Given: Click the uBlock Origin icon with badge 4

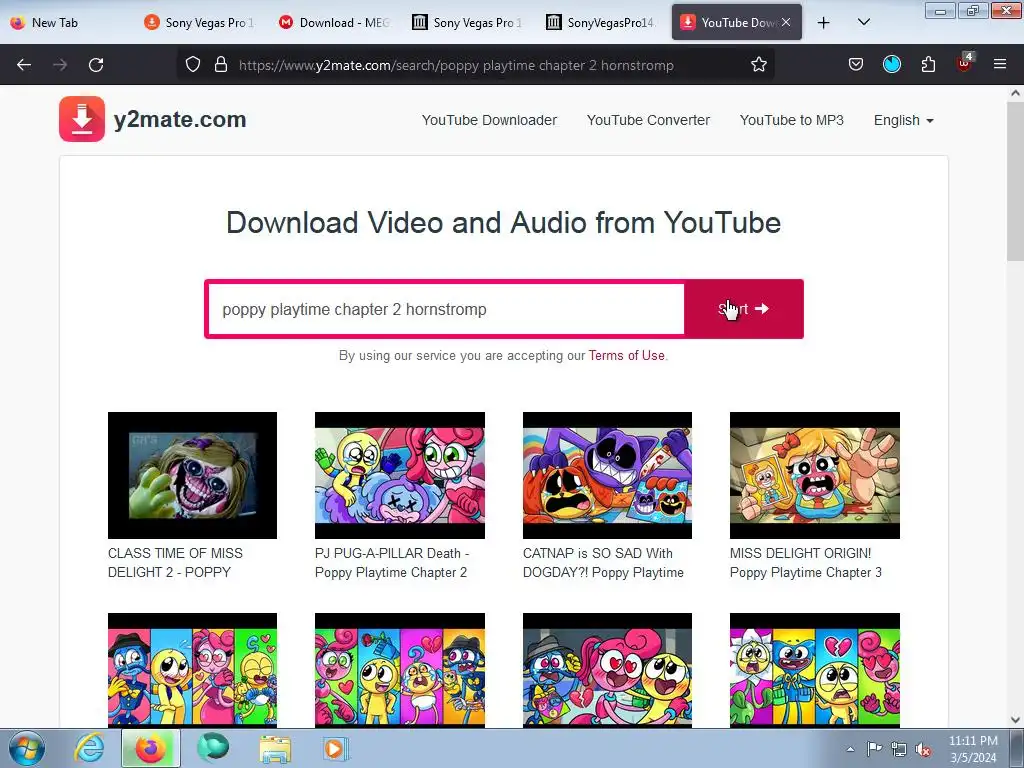Looking at the screenshot, I should click(965, 63).
